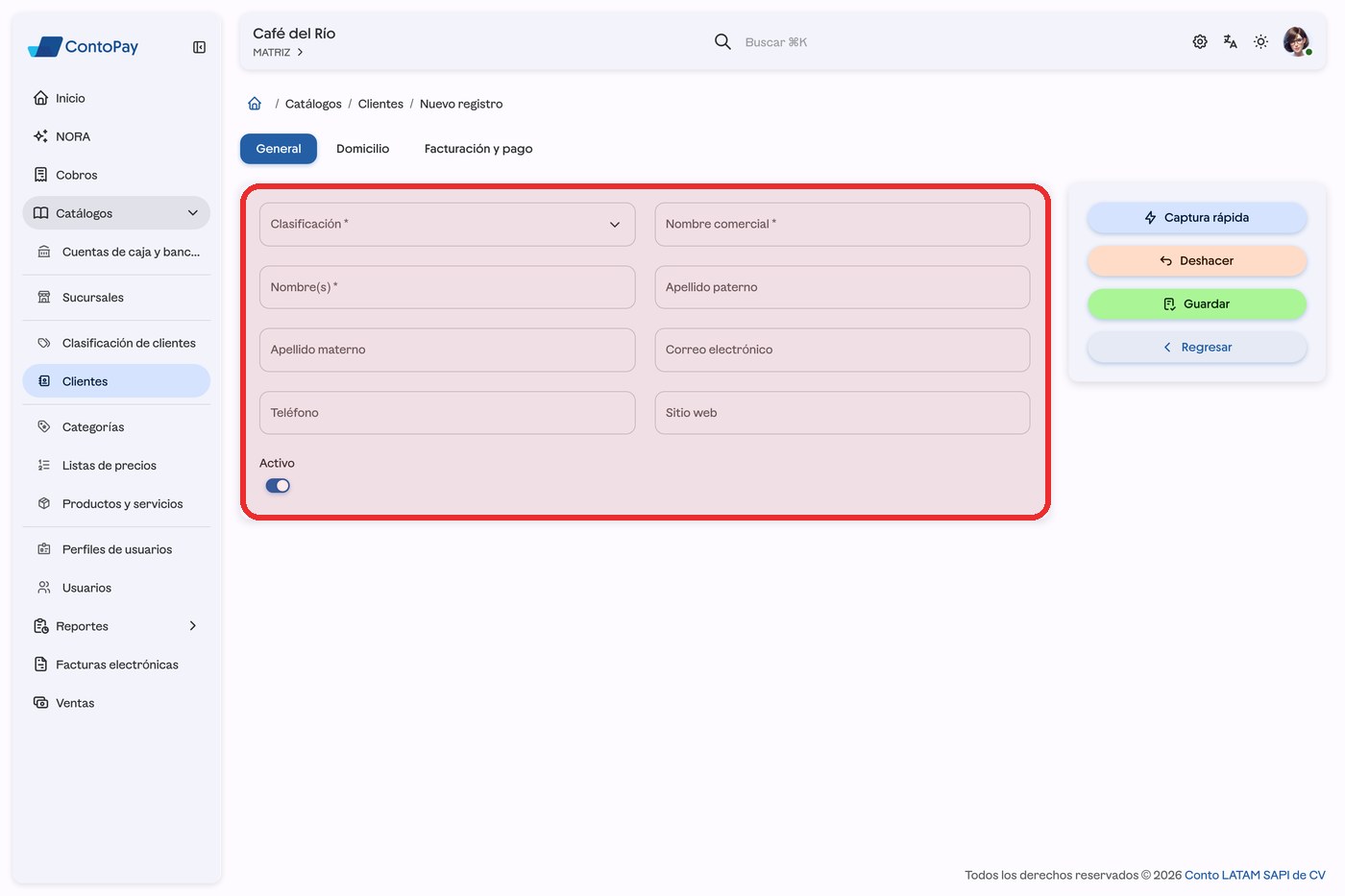This screenshot has width=1345, height=896.
Task: Expand the MATRIZ branch selector
Action: coord(278,53)
